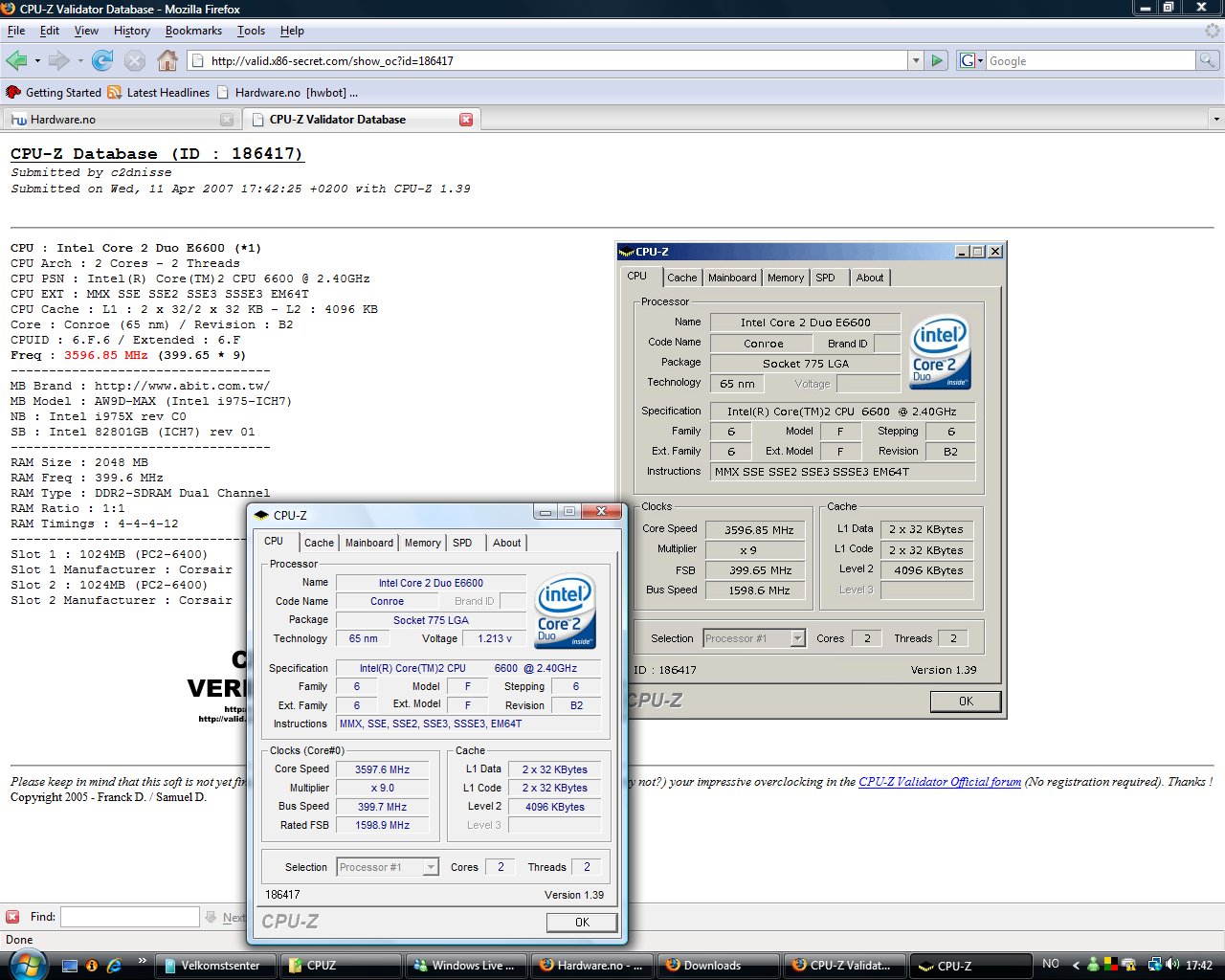
Task: Expand the Processor #1 selection in front CPU-Z
Action: [431, 867]
